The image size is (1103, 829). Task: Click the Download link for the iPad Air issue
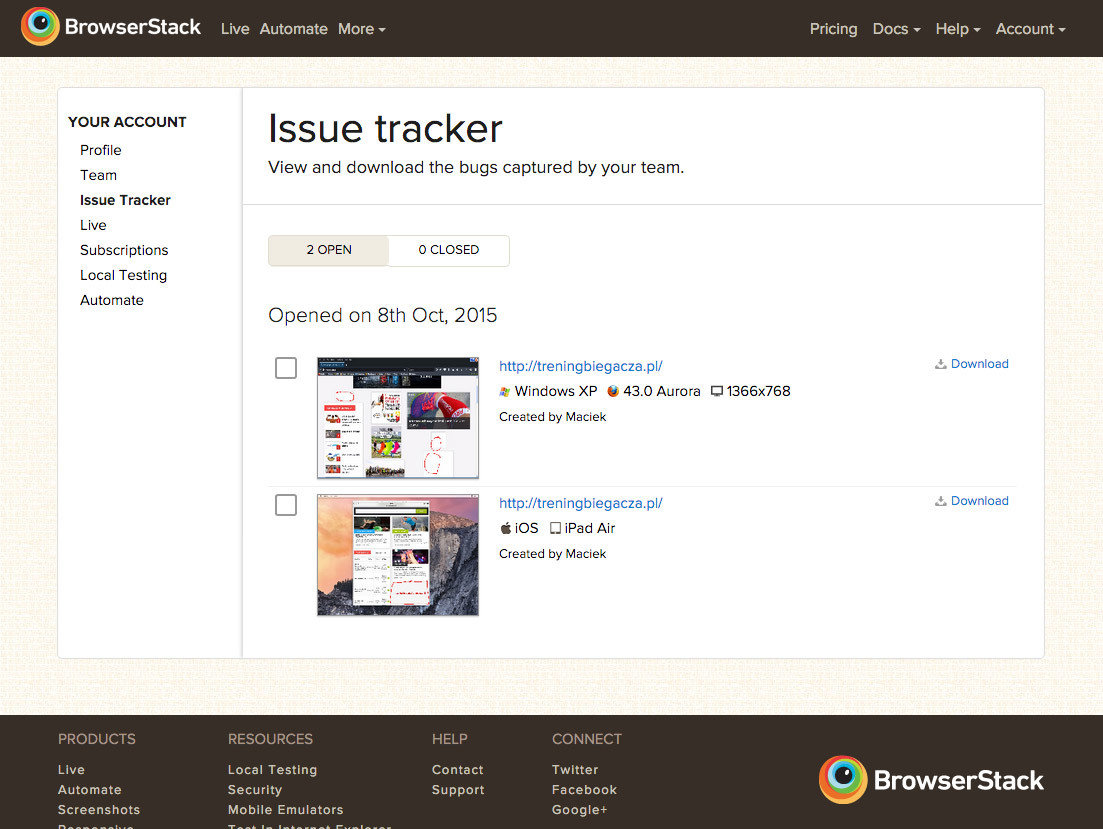(x=979, y=501)
